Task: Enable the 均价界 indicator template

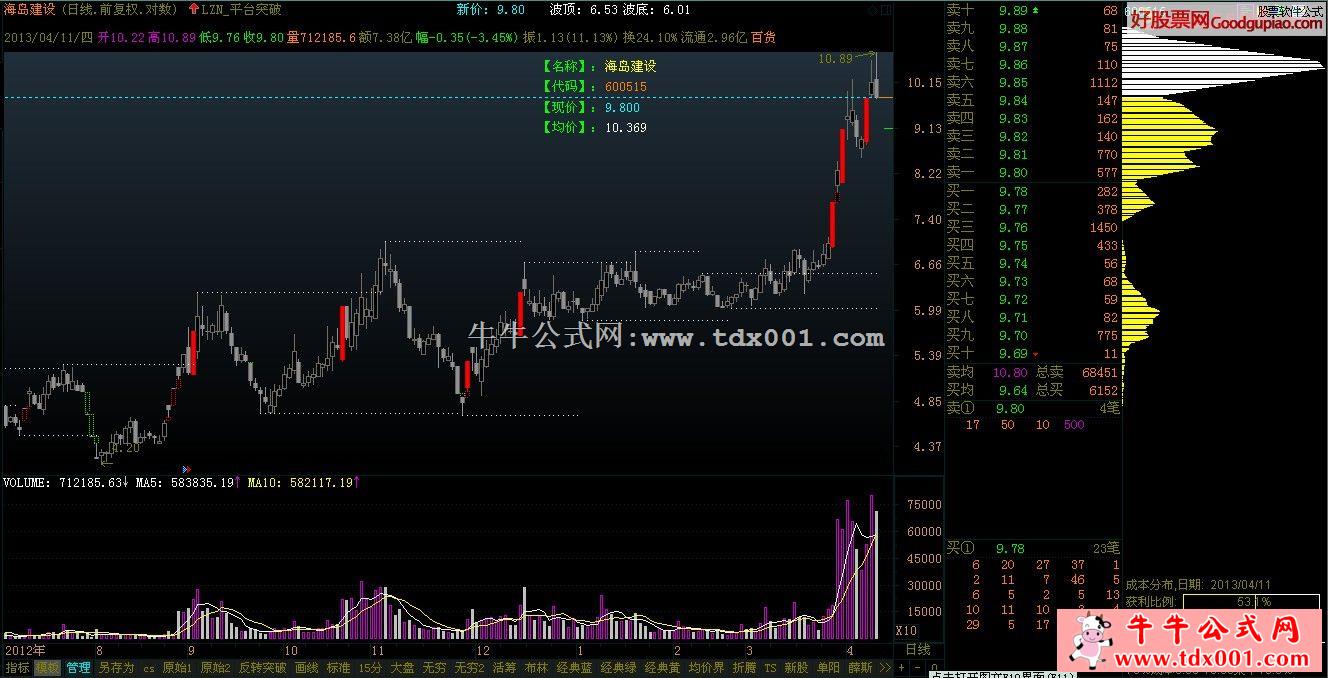Action: pos(706,667)
